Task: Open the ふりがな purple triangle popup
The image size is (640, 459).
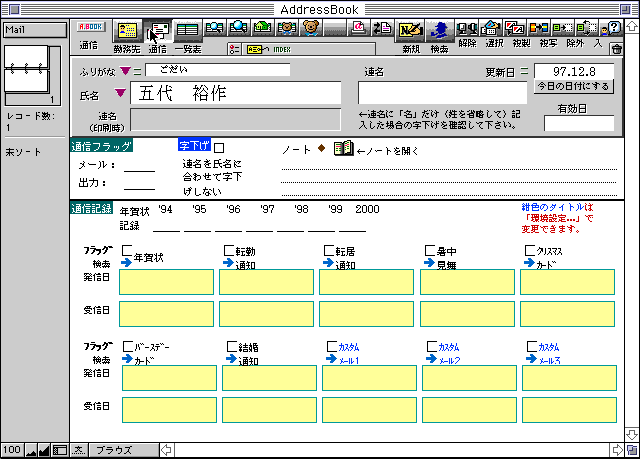Action: coord(125,71)
